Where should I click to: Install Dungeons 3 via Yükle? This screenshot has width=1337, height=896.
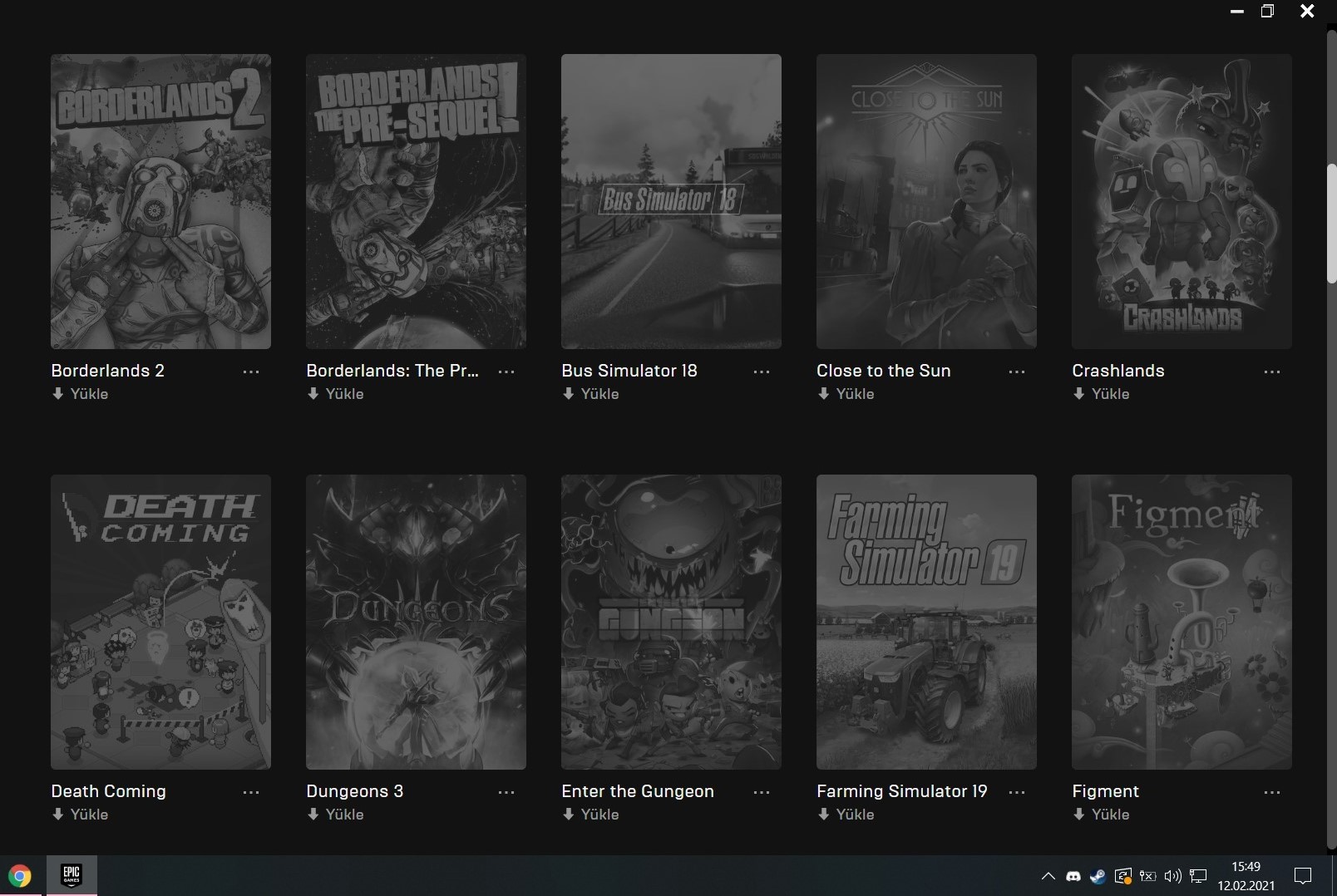click(335, 815)
